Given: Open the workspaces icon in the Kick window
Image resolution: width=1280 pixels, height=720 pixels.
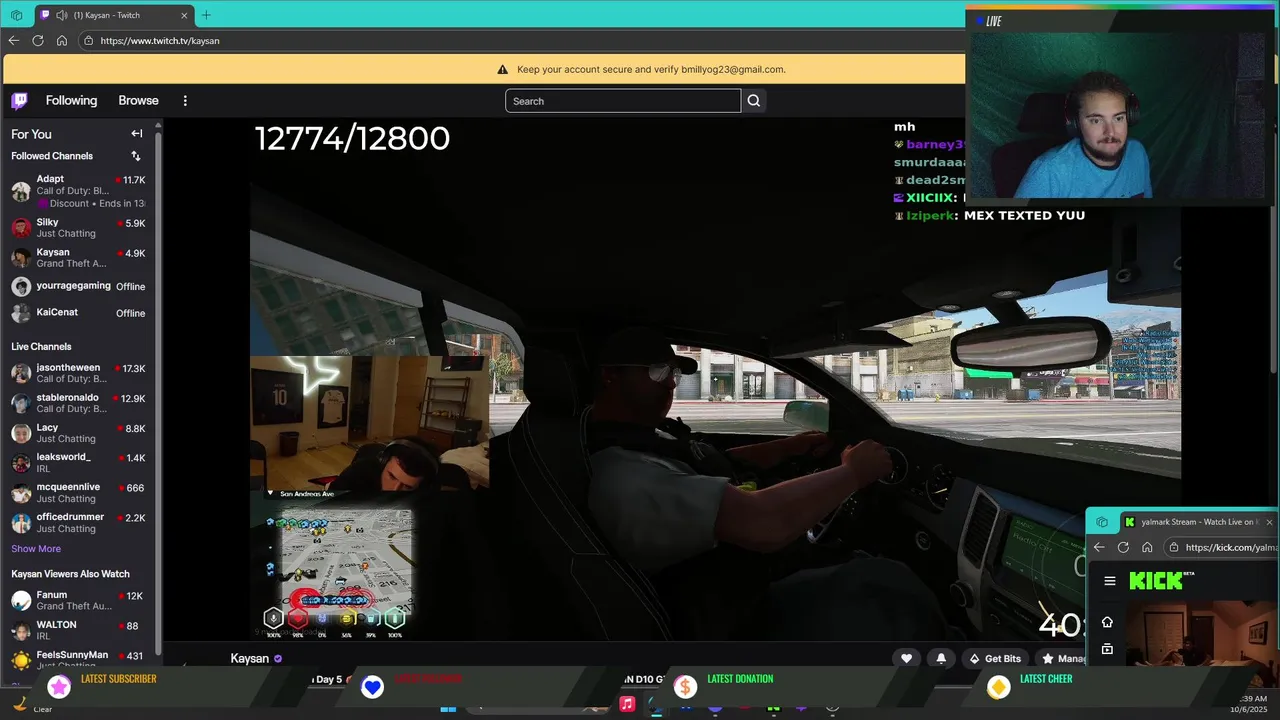Looking at the screenshot, I should coord(1102,522).
